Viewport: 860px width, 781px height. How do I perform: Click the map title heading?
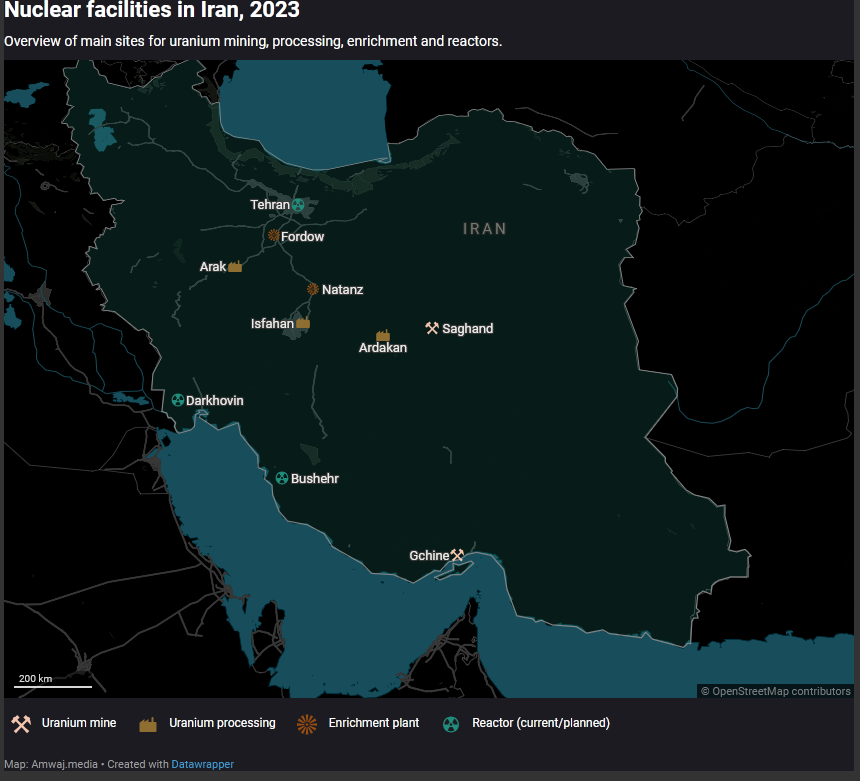click(x=152, y=12)
